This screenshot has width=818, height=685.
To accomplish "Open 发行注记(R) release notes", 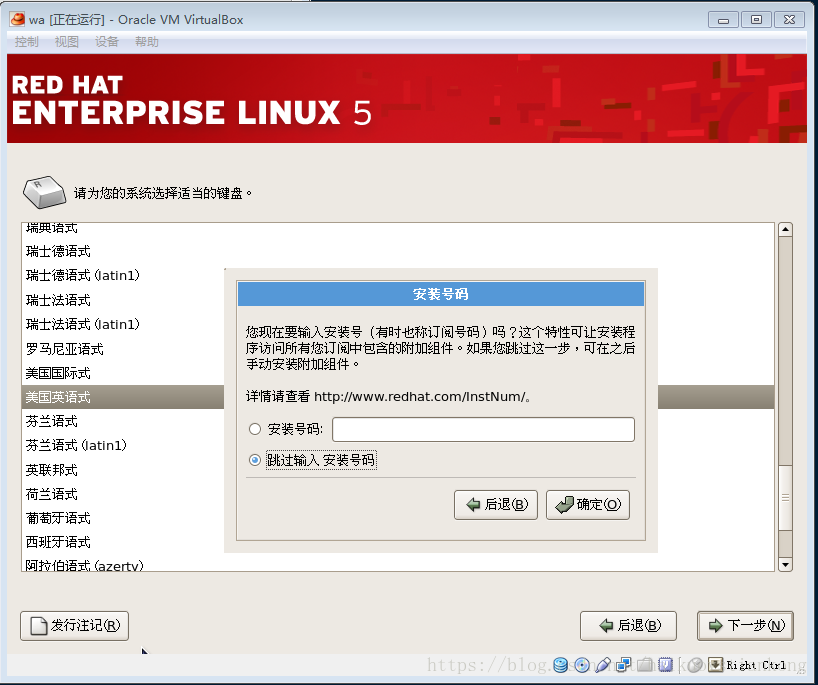I will (x=75, y=626).
